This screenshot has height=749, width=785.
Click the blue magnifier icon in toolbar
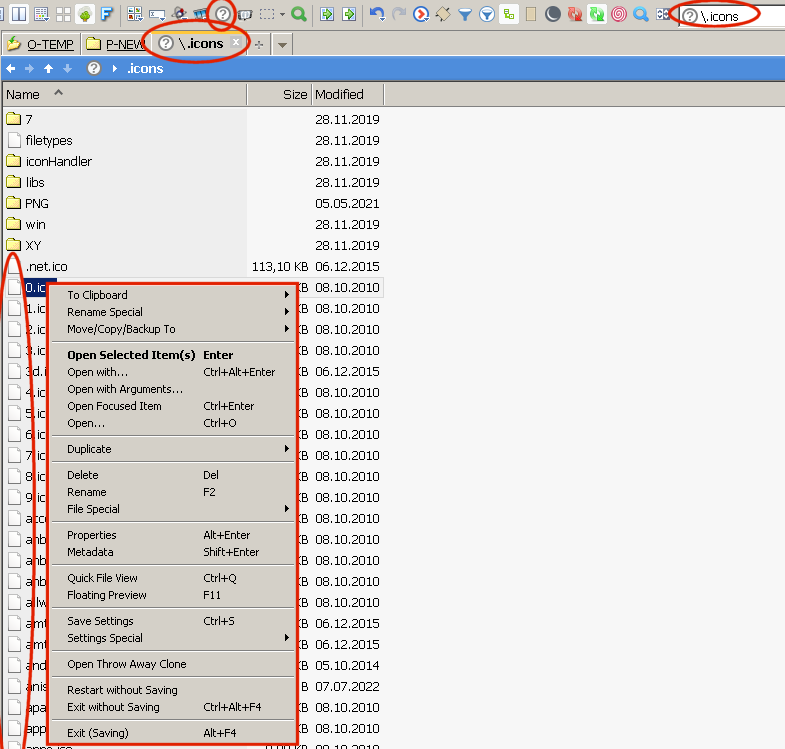(641, 14)
